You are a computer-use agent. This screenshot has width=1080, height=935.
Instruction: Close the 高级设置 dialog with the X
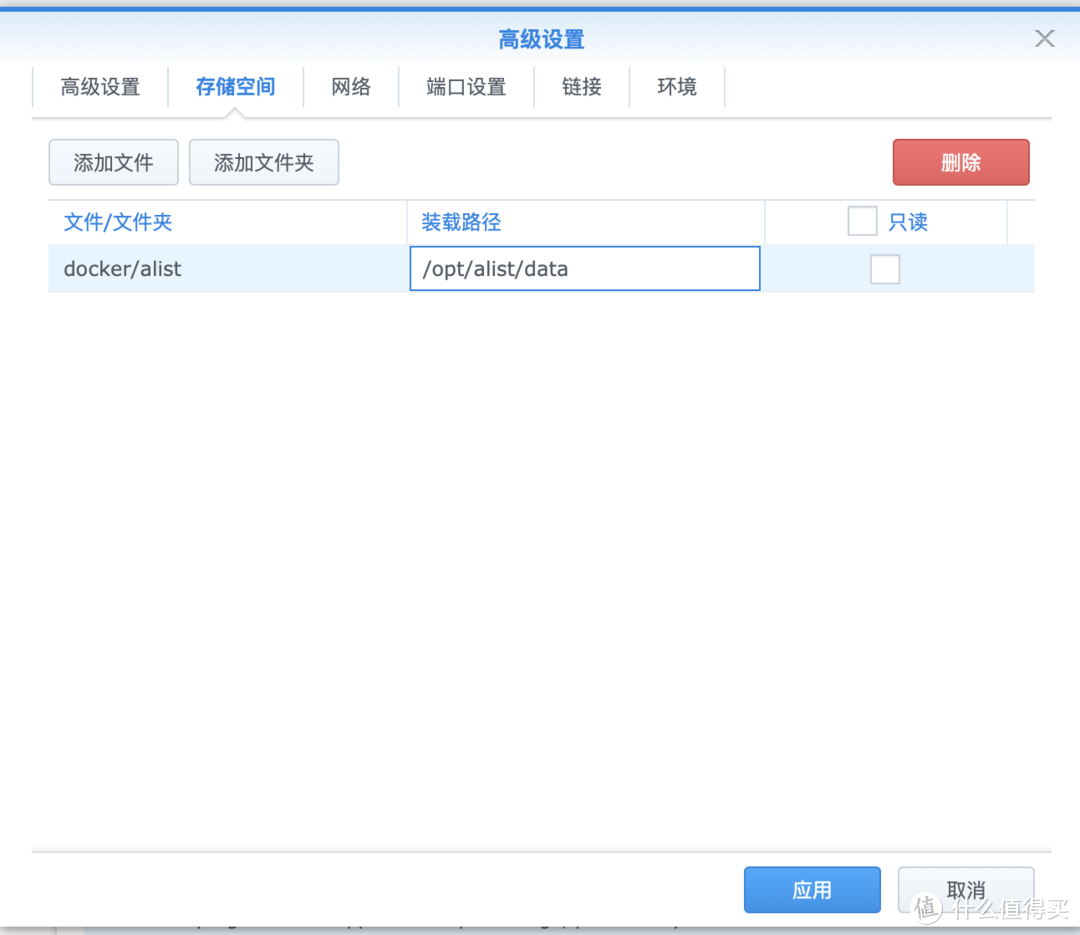(1044, 38)
